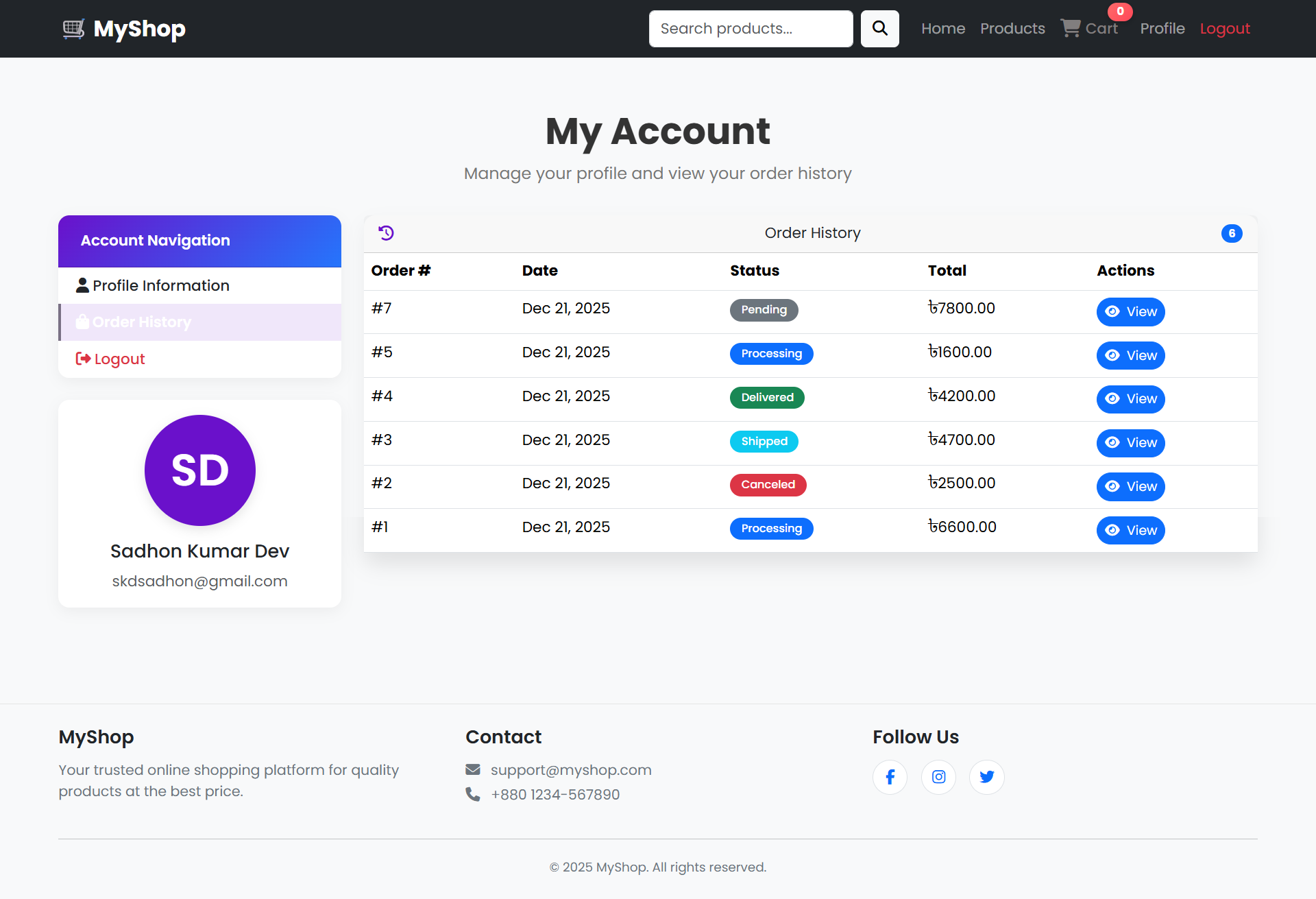Open MyShop's Twitter icon
This screenshot has height=899, width=1316.
tap(987, 777)
